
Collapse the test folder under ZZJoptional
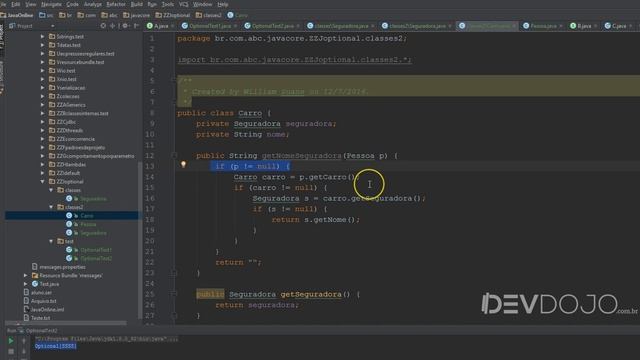51,241
